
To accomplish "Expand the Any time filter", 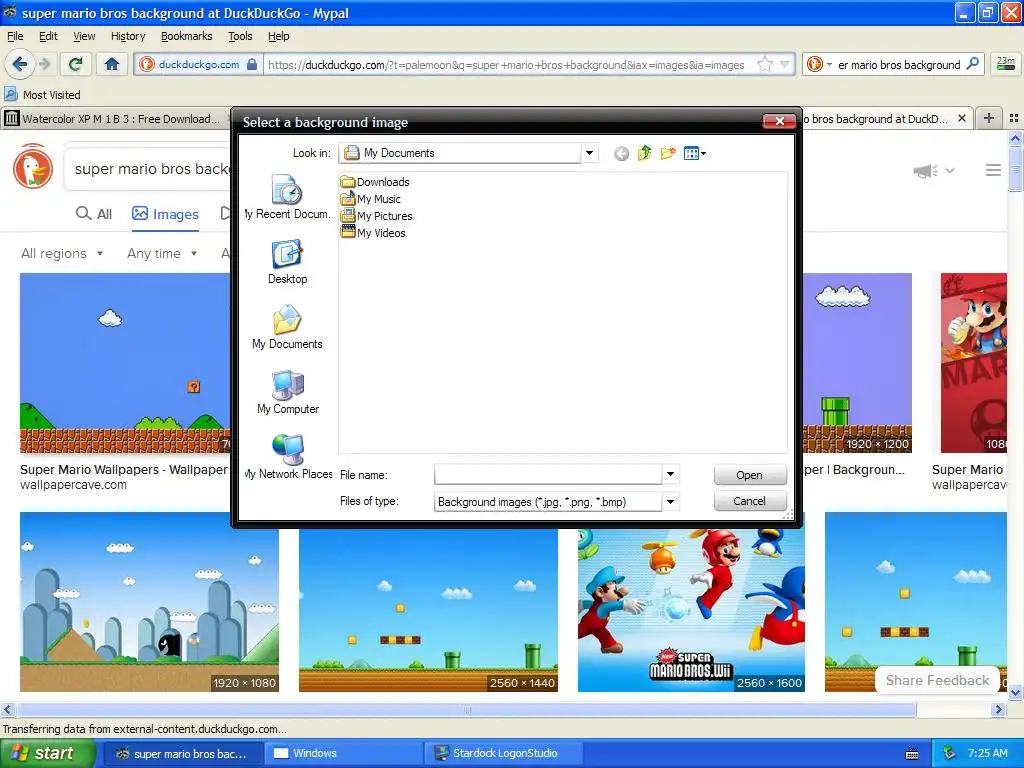I will point(162,253).
